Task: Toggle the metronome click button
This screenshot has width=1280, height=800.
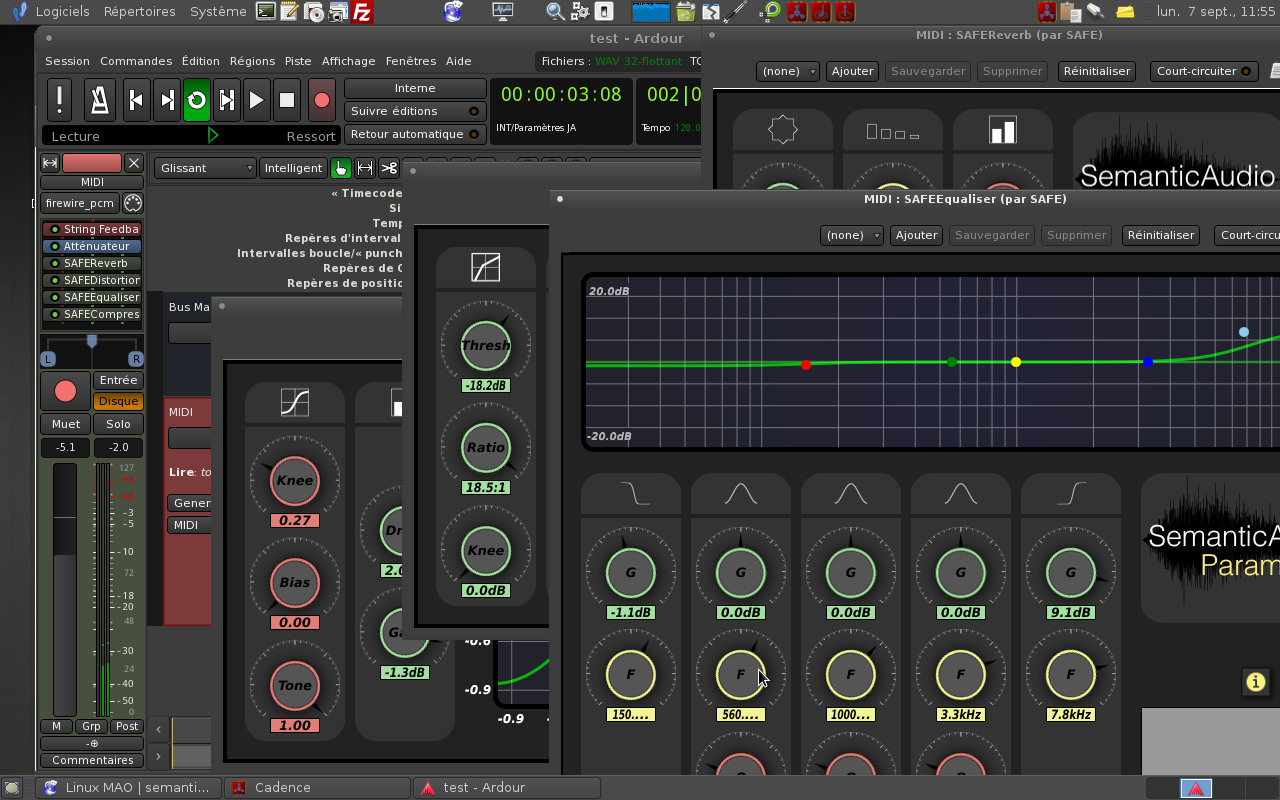Action: (99, 100)
